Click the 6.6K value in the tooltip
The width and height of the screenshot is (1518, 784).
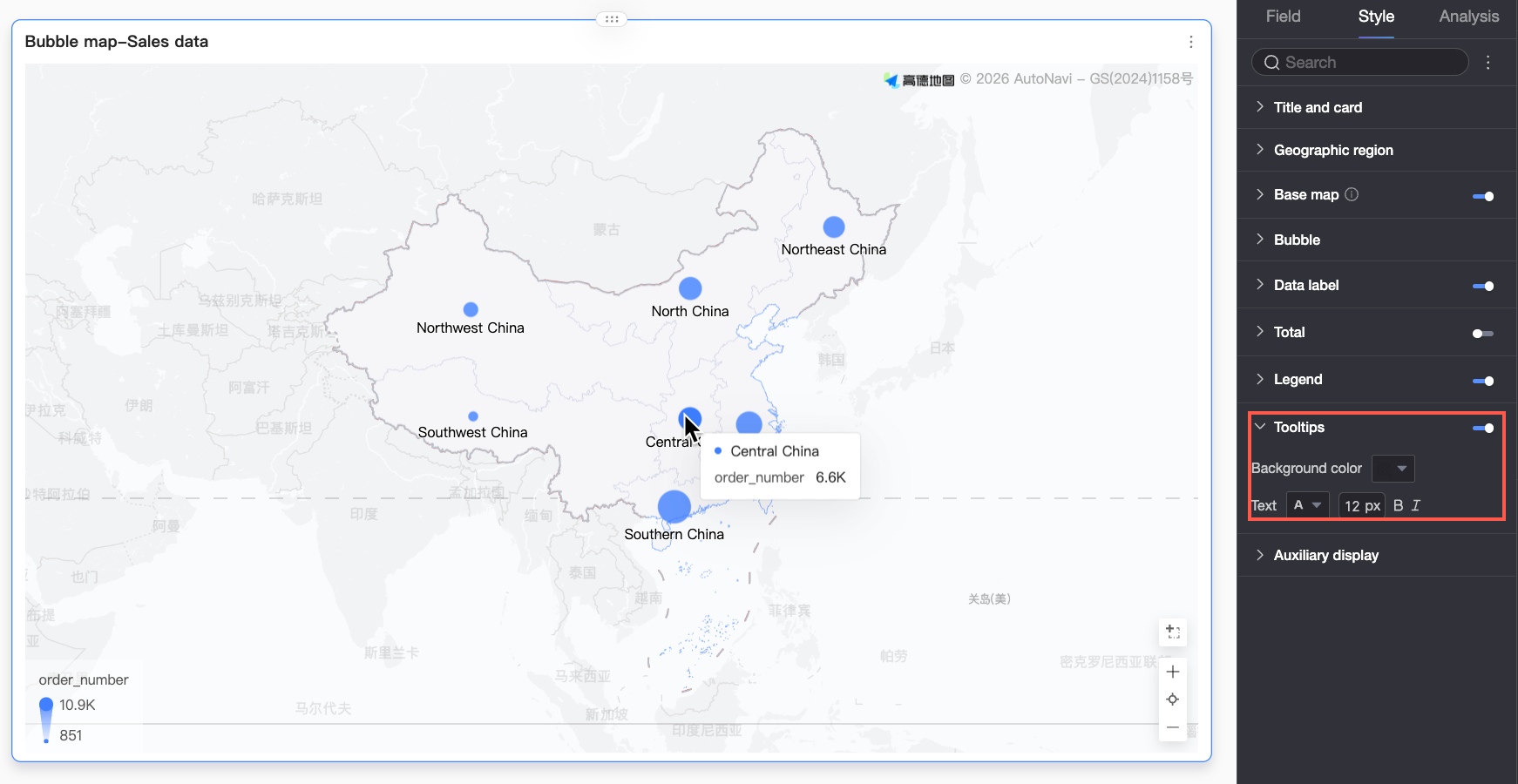[x=830, y=477]
